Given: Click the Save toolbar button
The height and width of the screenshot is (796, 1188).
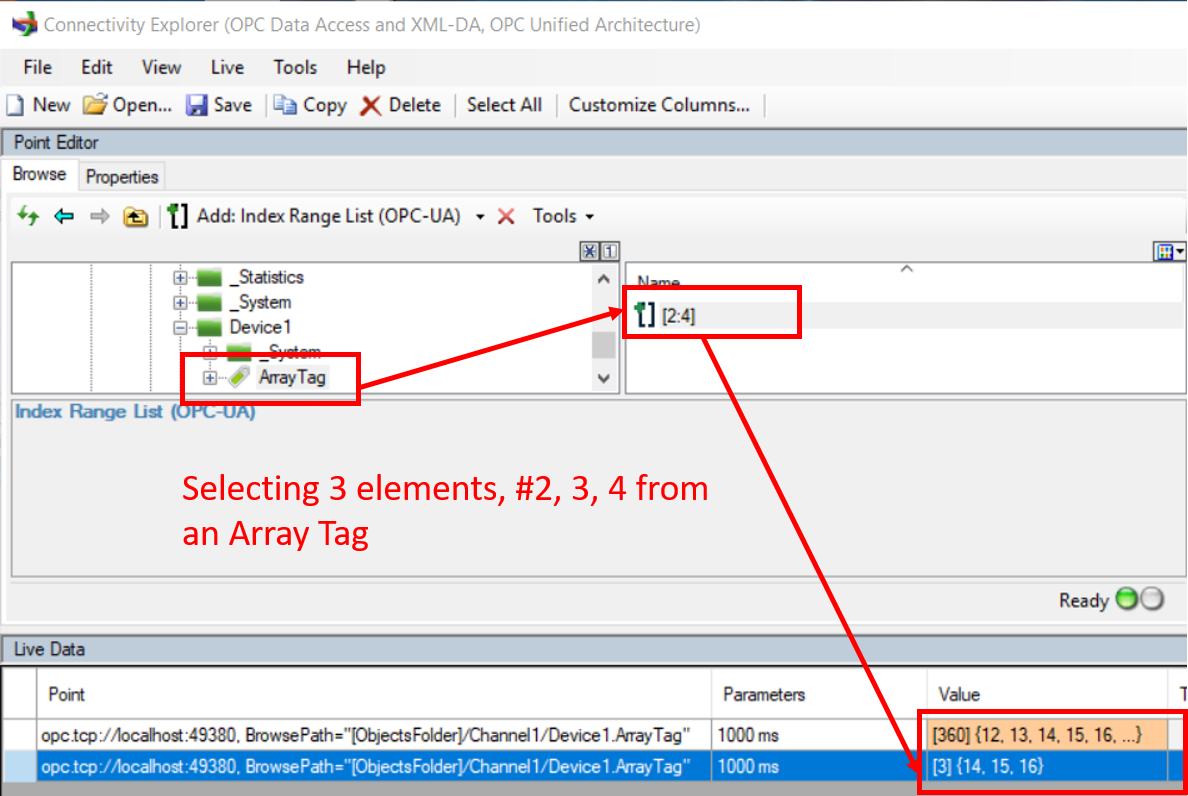Looking at the screenshot, I should [219, 105].
